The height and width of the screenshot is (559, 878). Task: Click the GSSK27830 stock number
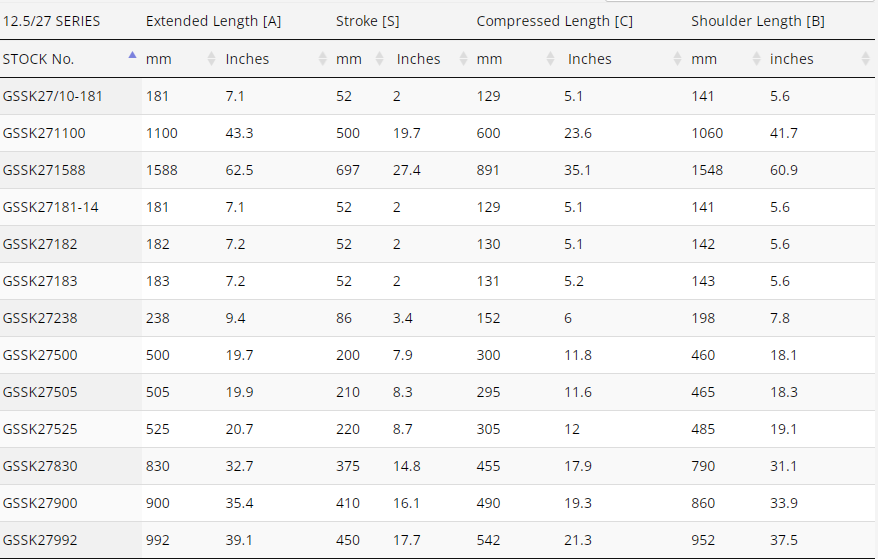coord(40,466)
